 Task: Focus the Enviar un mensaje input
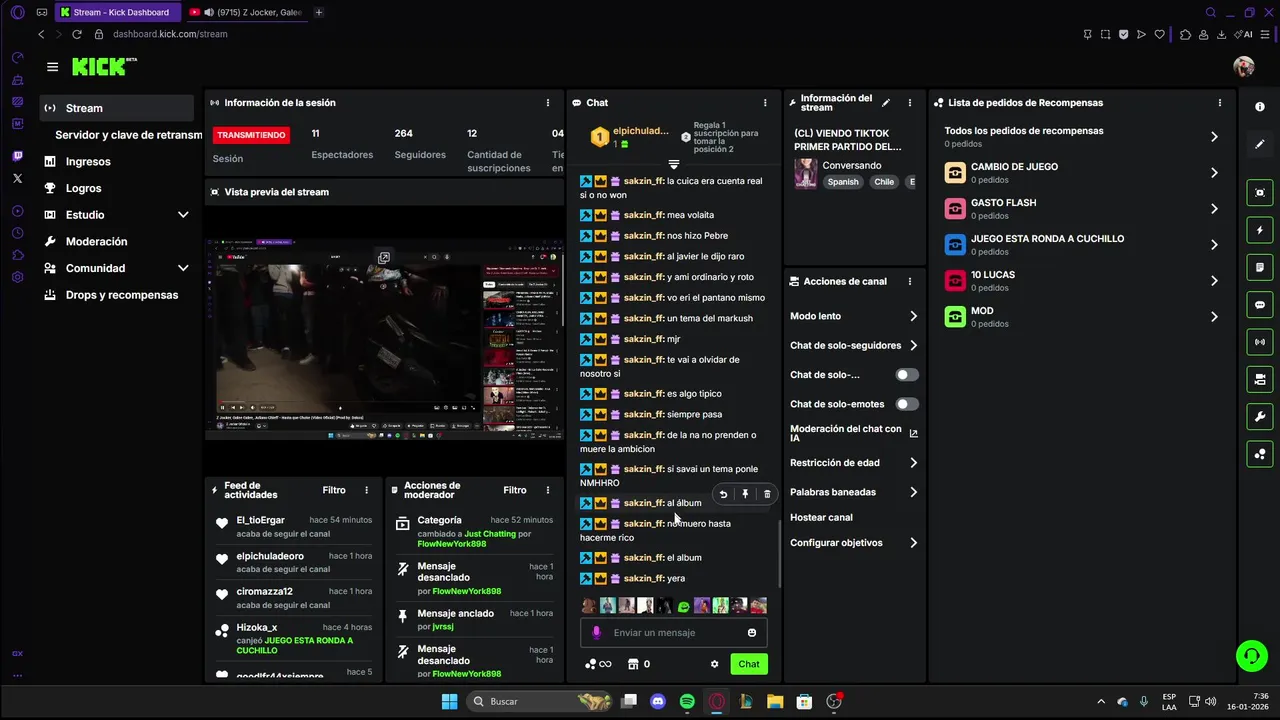coord(674,633)
